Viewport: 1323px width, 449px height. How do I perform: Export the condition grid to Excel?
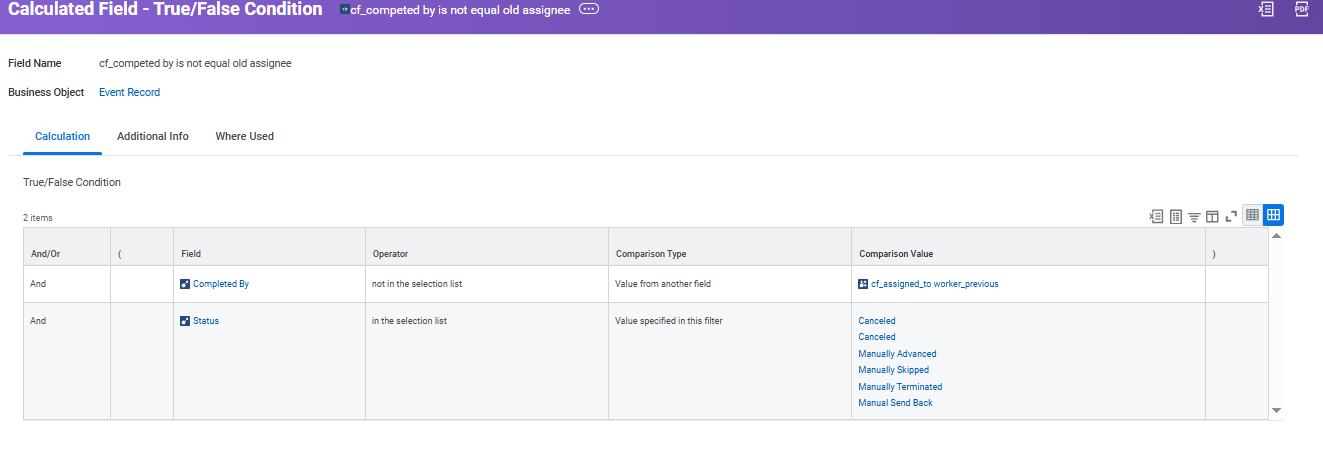(1156, 216)
